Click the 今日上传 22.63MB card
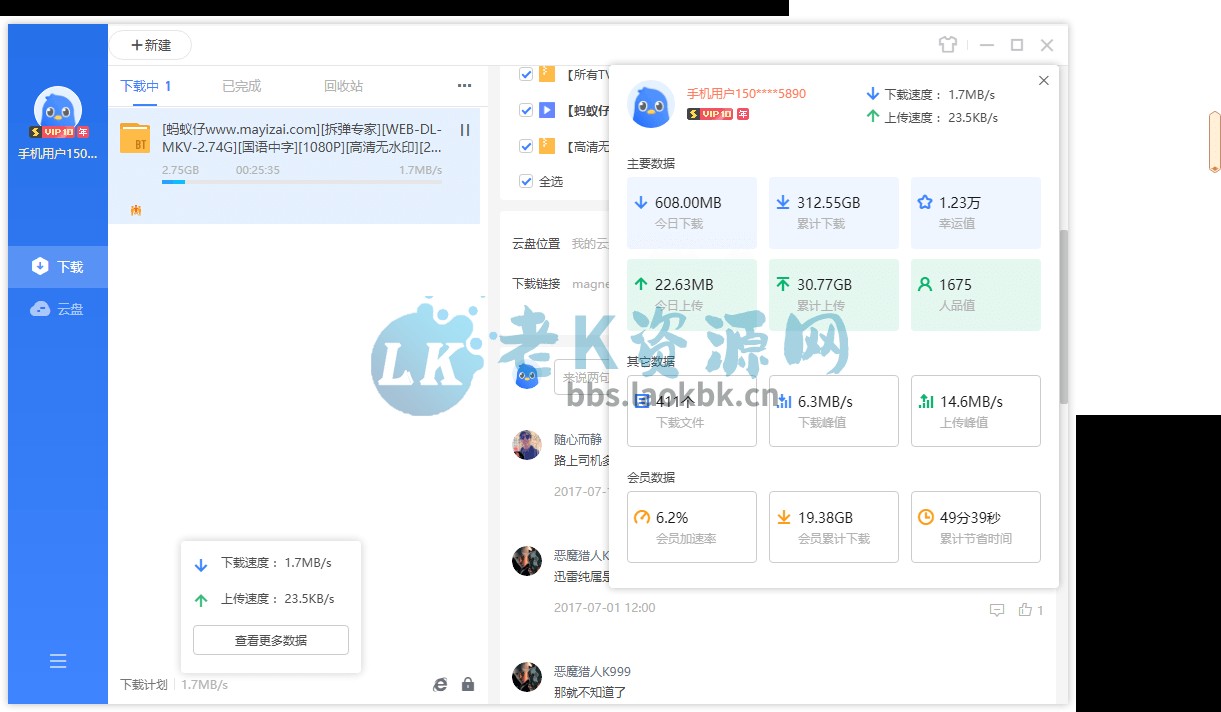Screen dimensions: 1221x712 tap(692, 295)
